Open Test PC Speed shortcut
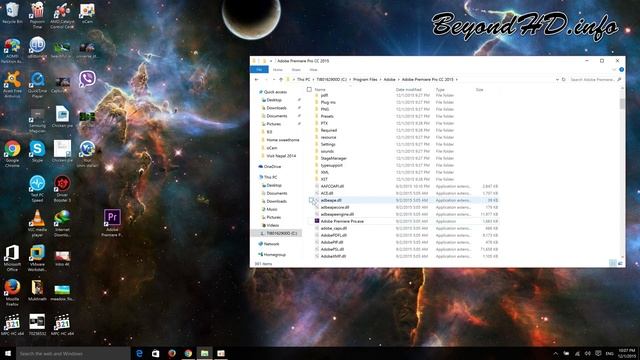 [x=37, y=189]
